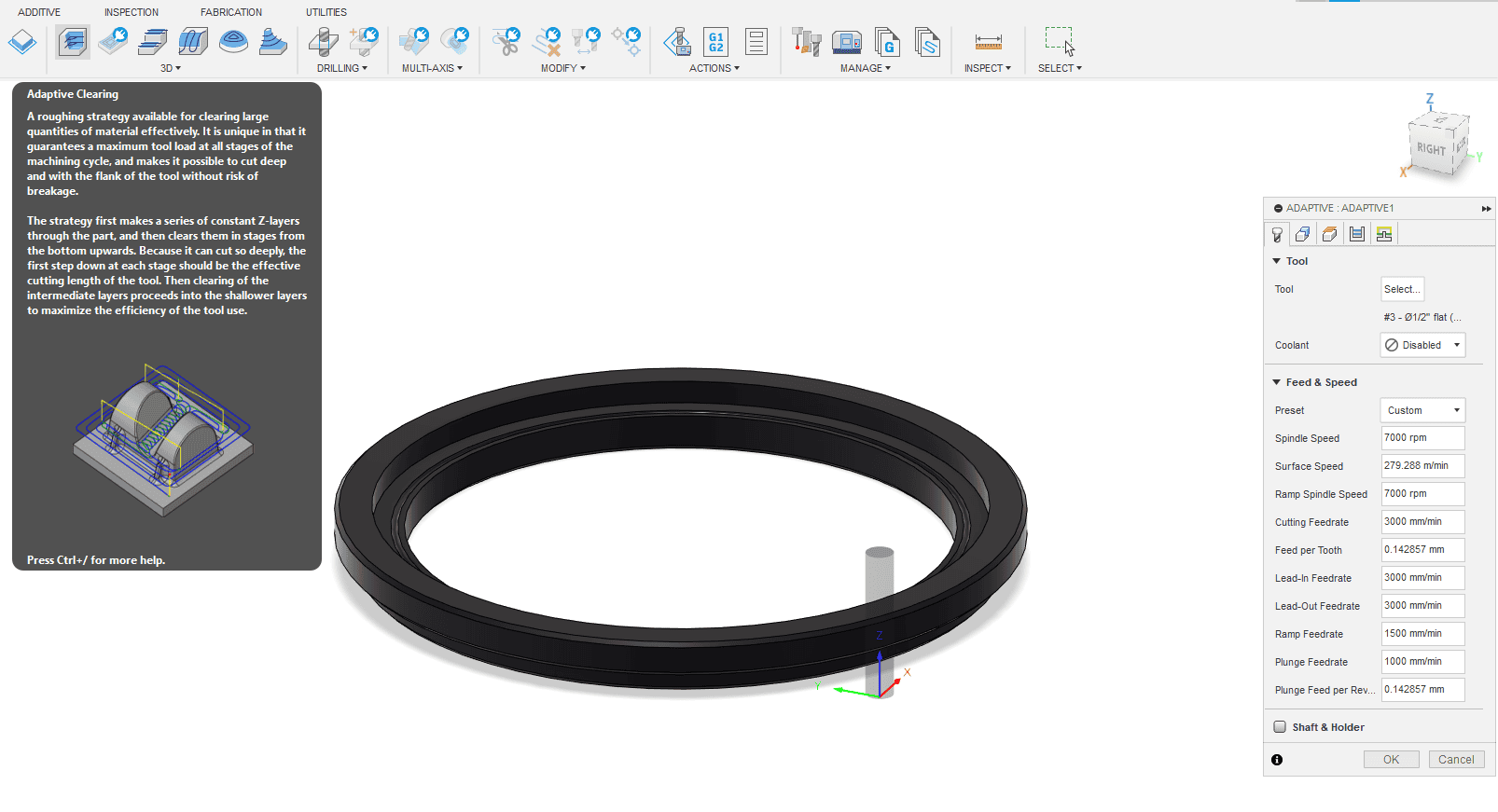Click the info icon at dialog bottom
Screen dimensions: 1498x812
click(x=1277, y=760)
